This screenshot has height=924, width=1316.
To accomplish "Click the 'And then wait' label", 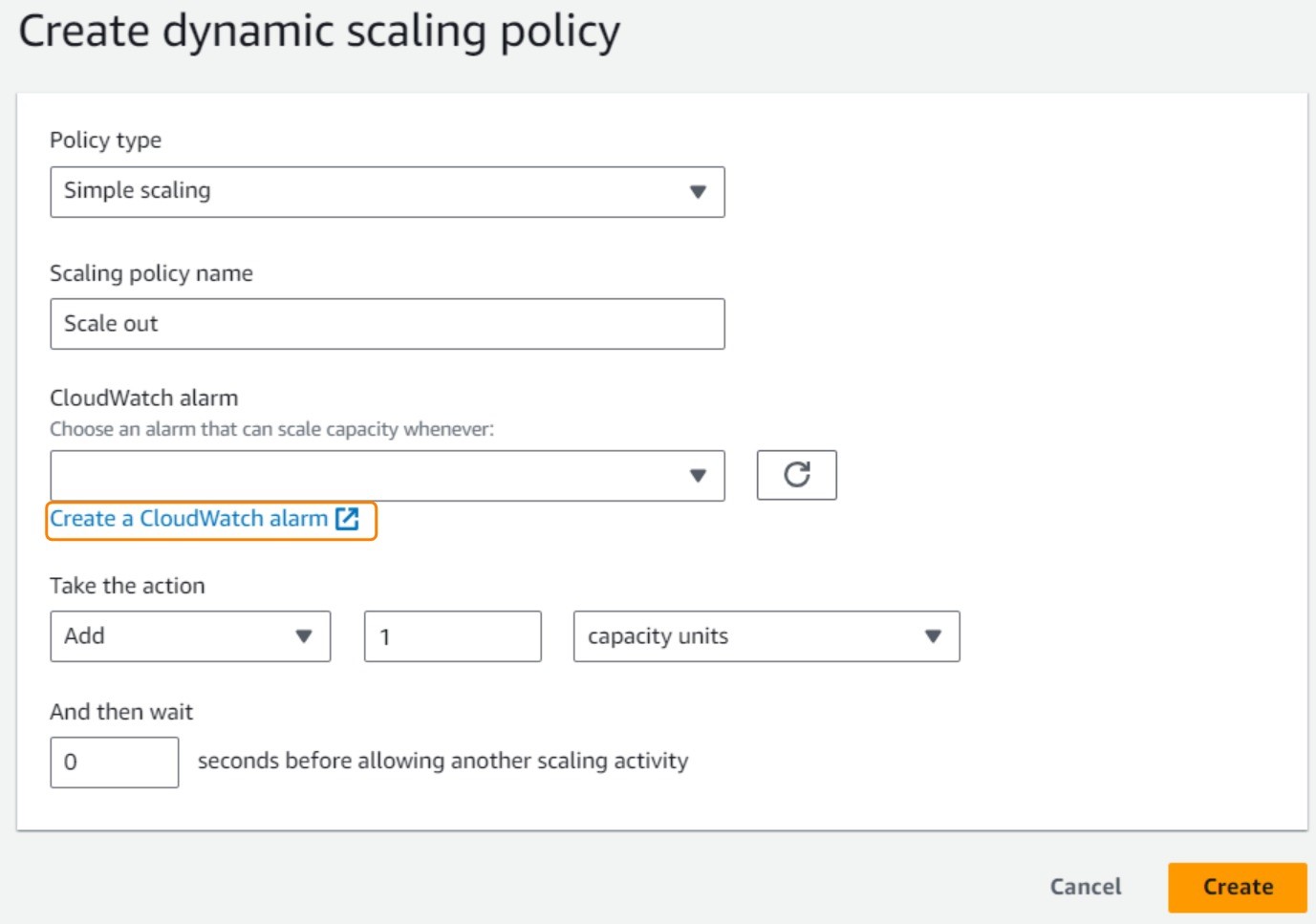I will [x=121, y=712].
